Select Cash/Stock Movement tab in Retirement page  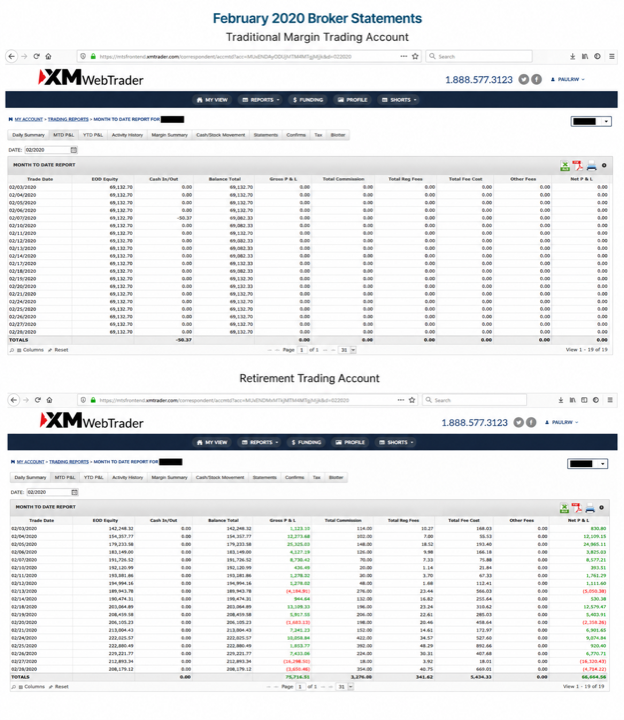coord(220,478)
